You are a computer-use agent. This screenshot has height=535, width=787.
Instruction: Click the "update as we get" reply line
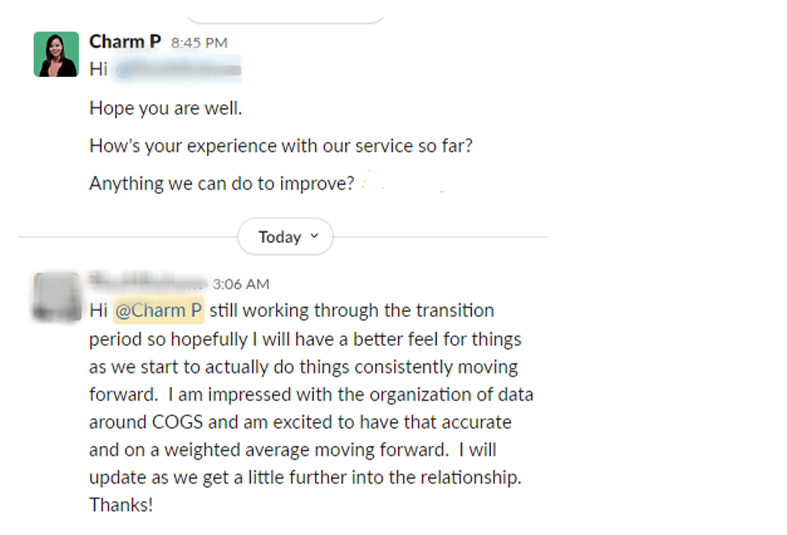(305, 478)
